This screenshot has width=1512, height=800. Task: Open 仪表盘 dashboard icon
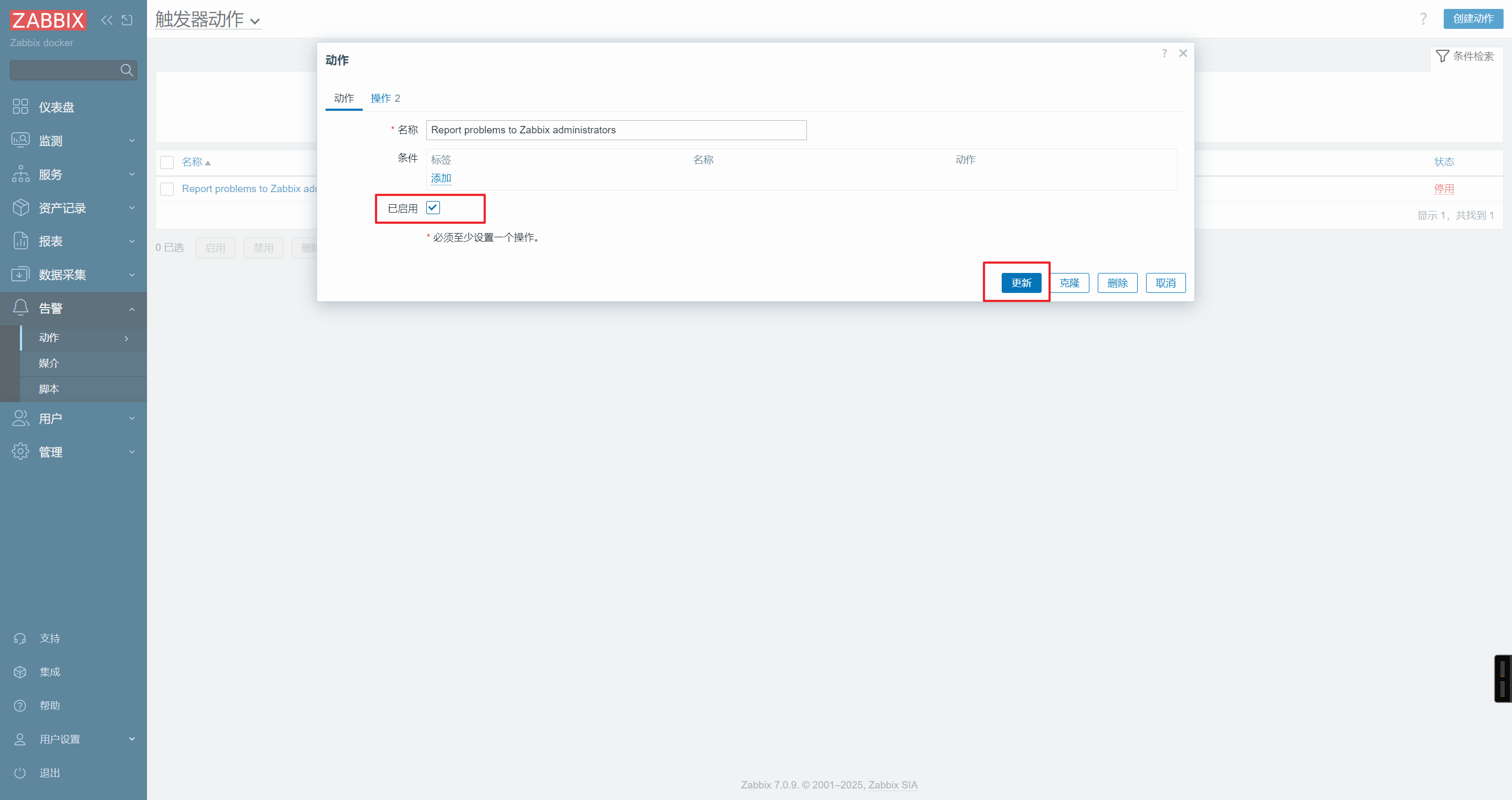[20, 107]
